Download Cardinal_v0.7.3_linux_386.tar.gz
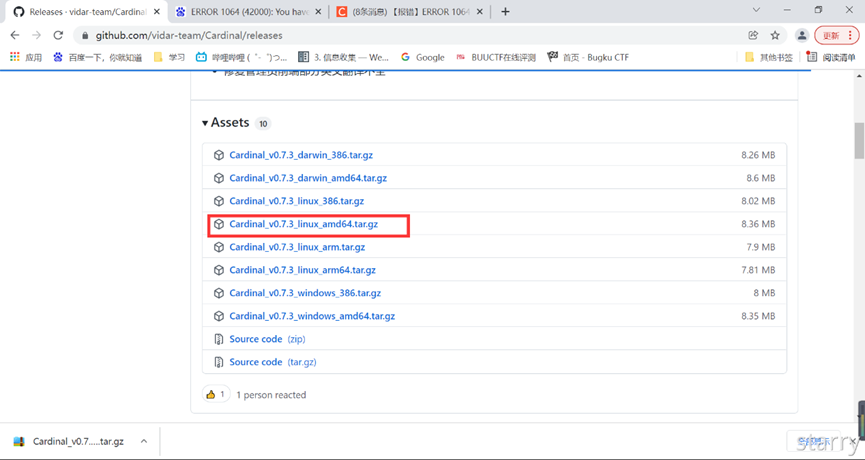This screenshot has width=865, height=460. (x=297, y=201)
